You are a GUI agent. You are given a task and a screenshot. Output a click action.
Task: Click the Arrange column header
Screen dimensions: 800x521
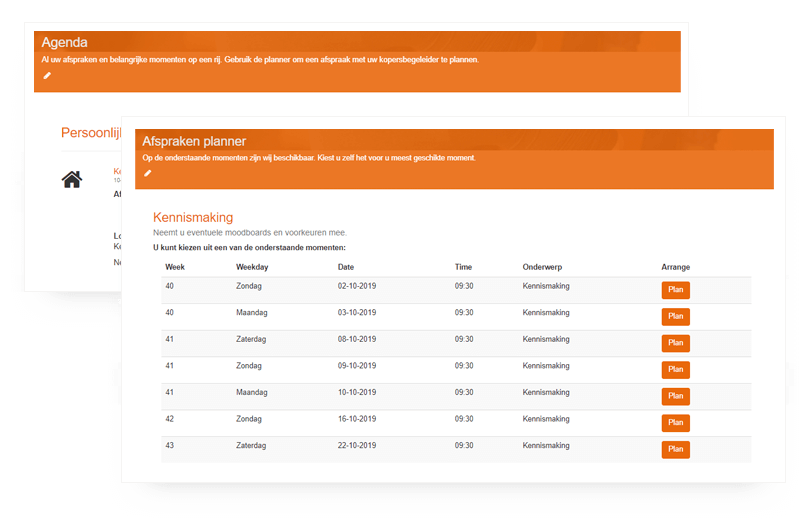pos(676,267)
